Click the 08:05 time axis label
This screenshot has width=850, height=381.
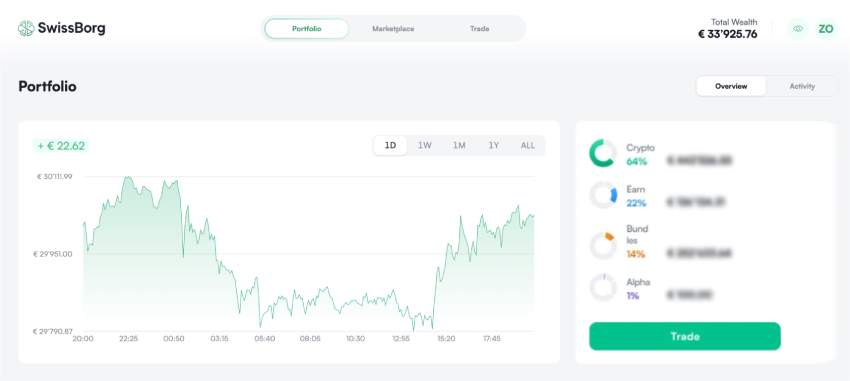pyautogui.click(x=310, y=339)
